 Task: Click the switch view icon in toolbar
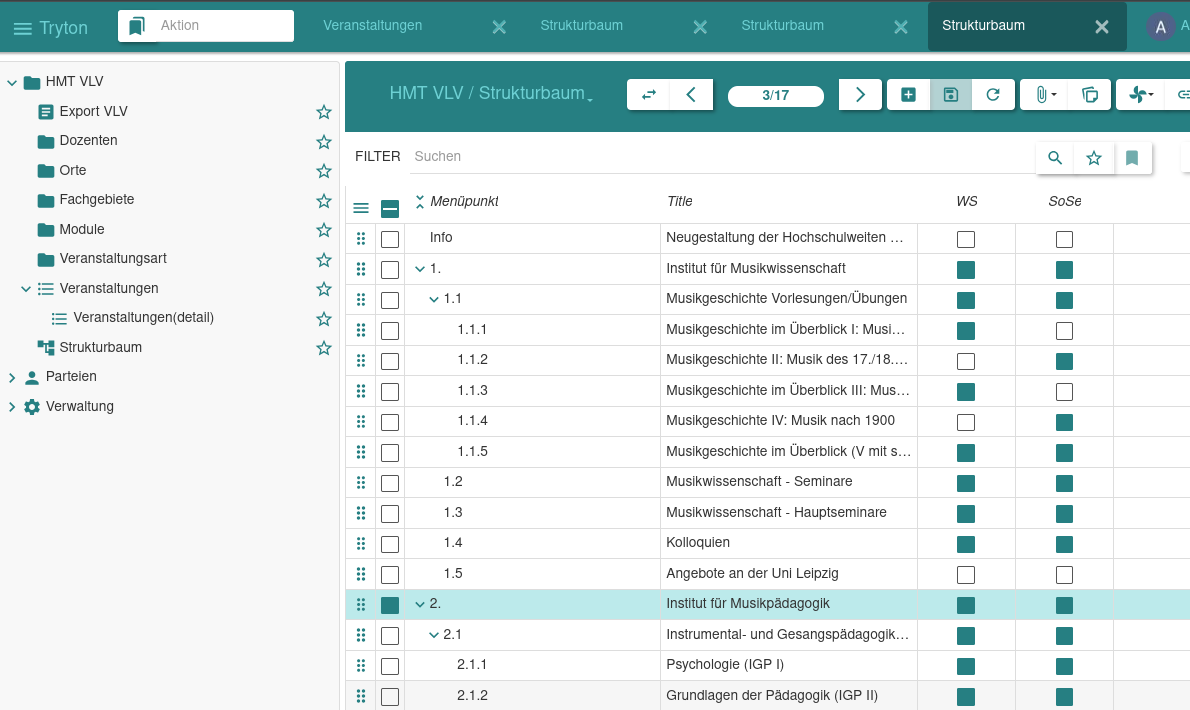coord(648,95)
